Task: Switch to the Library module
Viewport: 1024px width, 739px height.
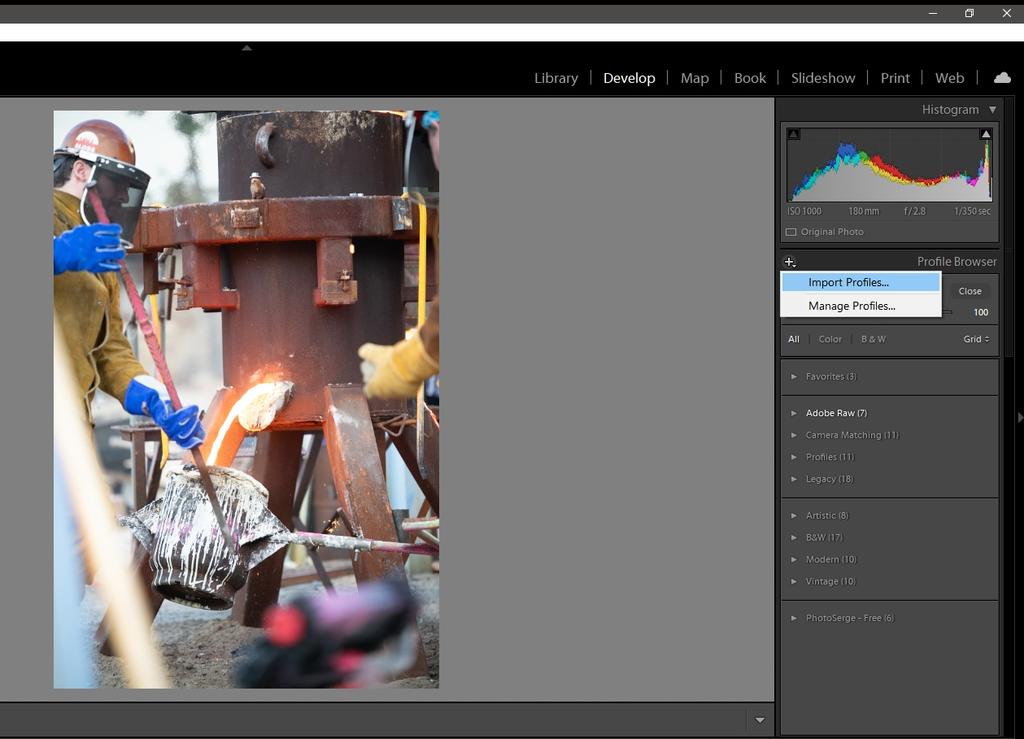Action: pos(556,78)
